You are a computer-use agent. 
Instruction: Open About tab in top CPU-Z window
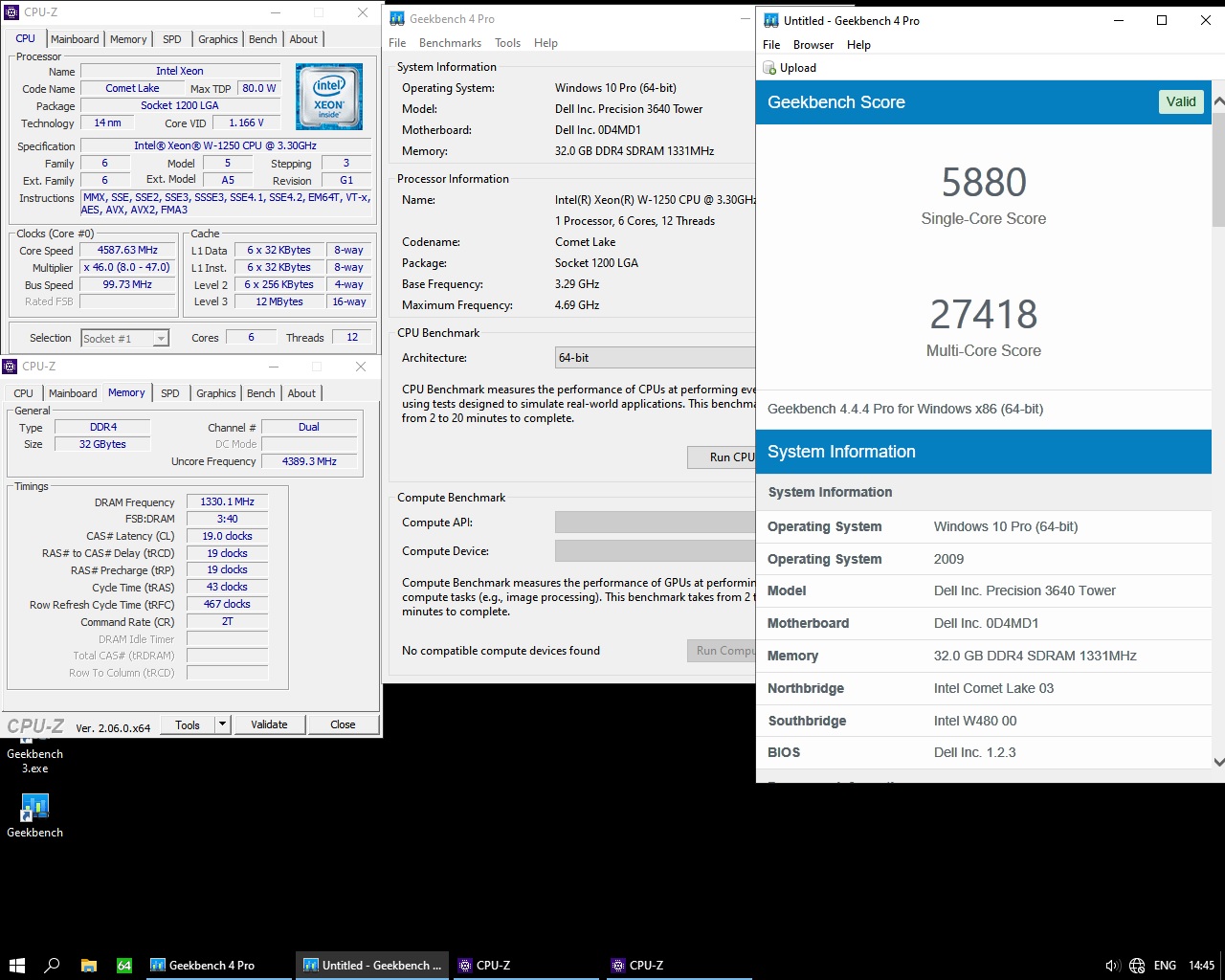click(x=303, y=39)
